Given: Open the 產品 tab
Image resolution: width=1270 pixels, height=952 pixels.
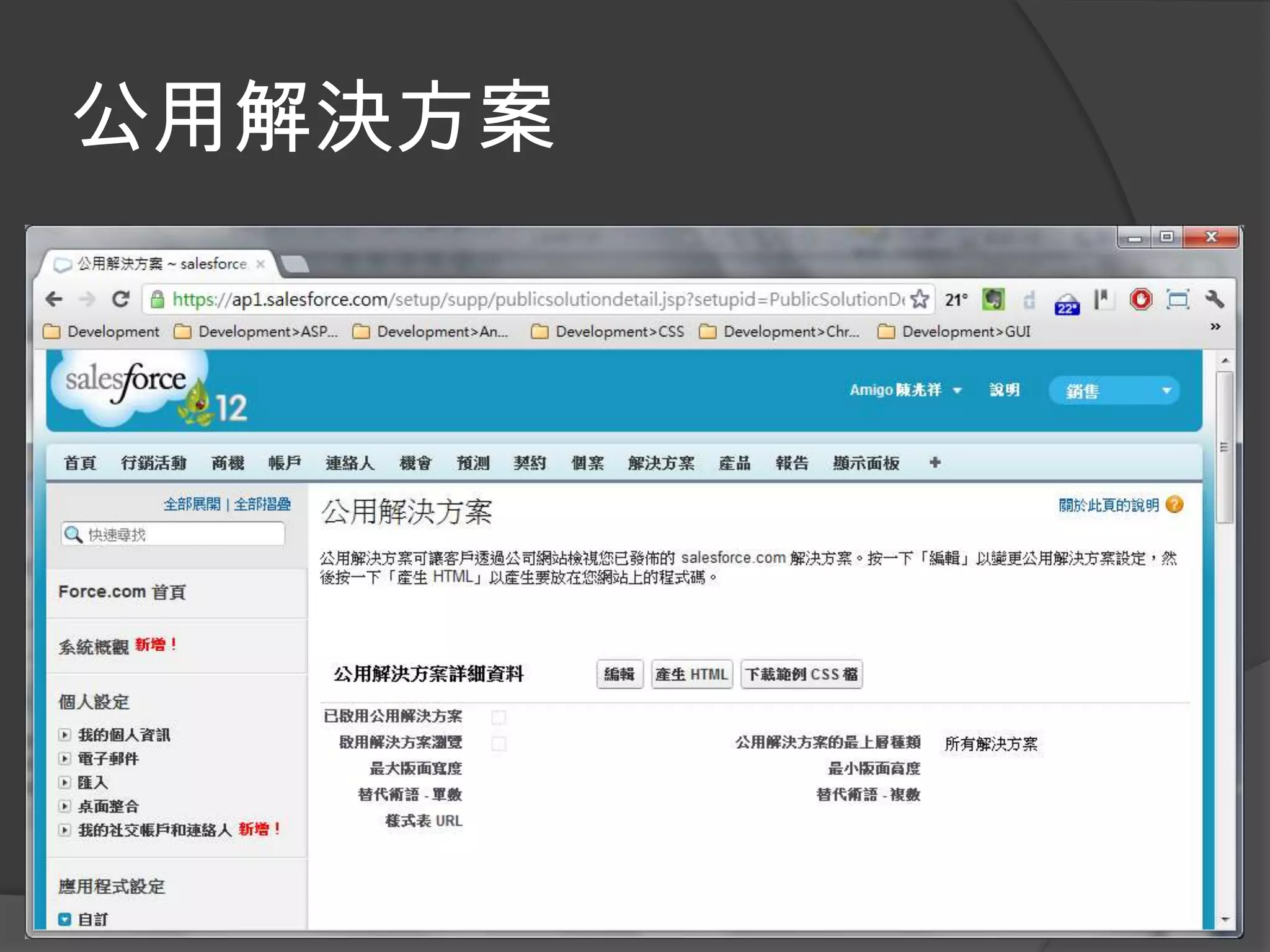Looking at the screenshot, I should click(x=735, y=463).
